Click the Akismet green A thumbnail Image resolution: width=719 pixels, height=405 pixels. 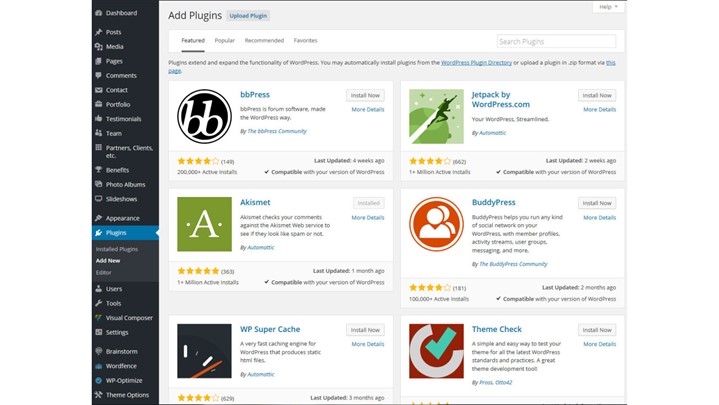[x=205, y=224]
